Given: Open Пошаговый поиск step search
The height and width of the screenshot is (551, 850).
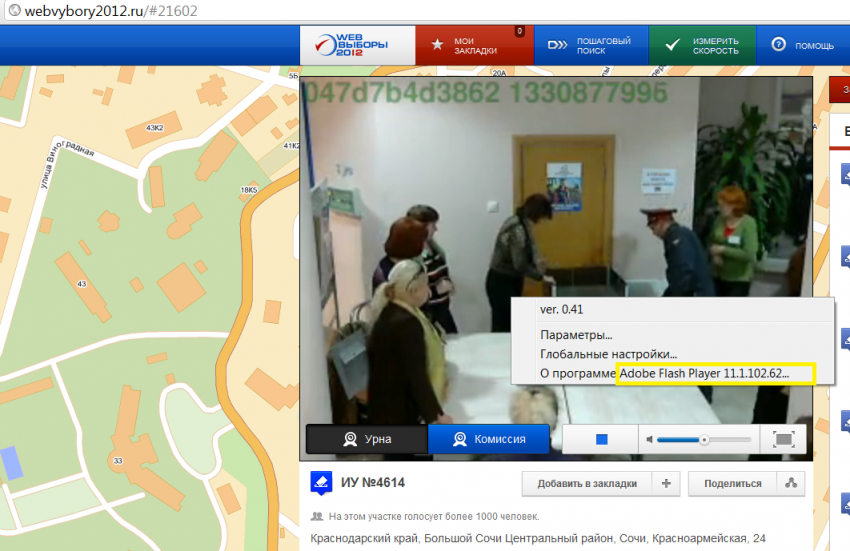Looking at the screenshot, I should 591,46.
